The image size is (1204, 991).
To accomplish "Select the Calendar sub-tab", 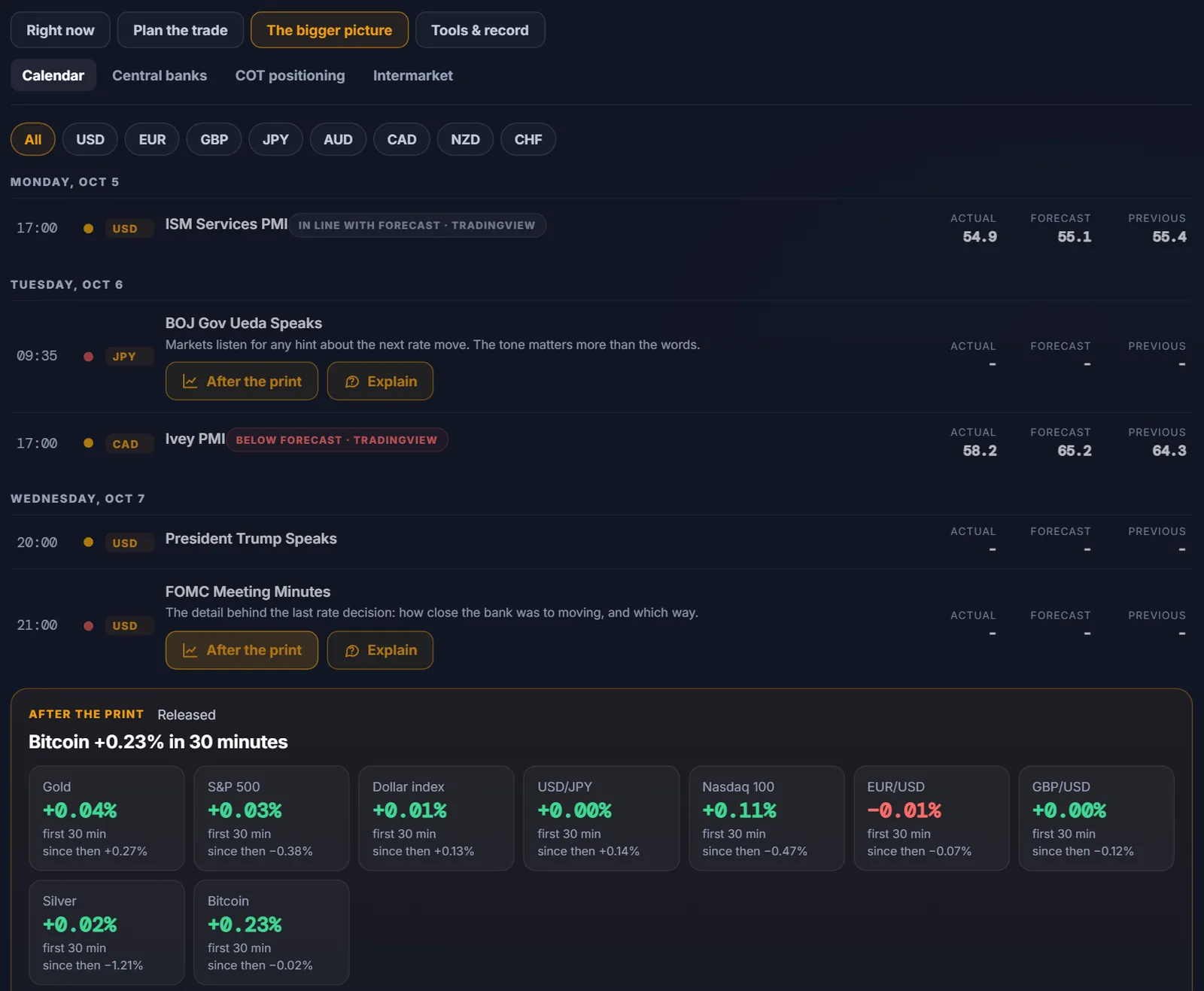I will [x=53, y=75].
